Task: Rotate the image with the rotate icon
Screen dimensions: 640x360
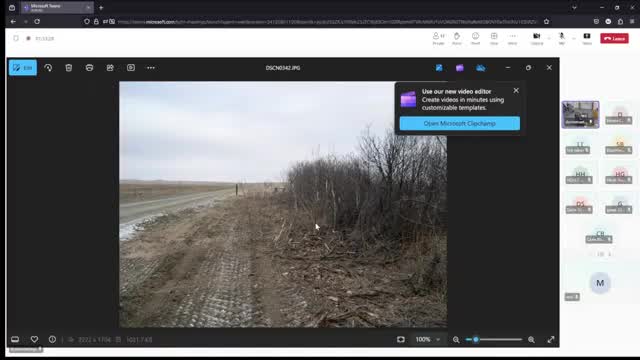Action: 48,68
